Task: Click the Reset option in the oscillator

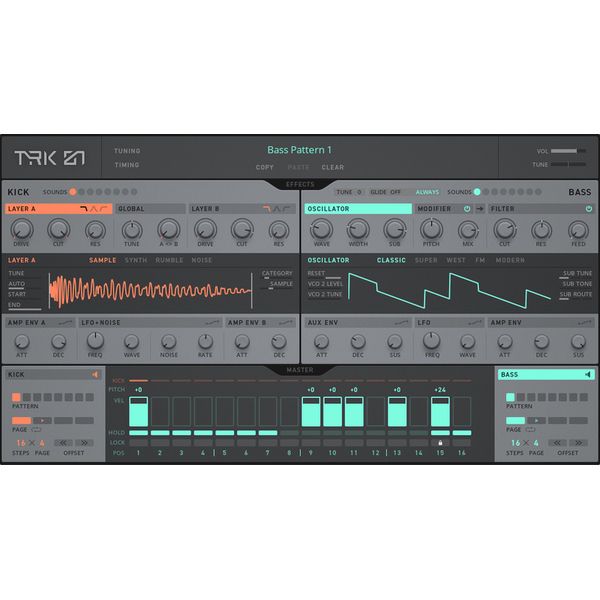Action: pos(316,273)
